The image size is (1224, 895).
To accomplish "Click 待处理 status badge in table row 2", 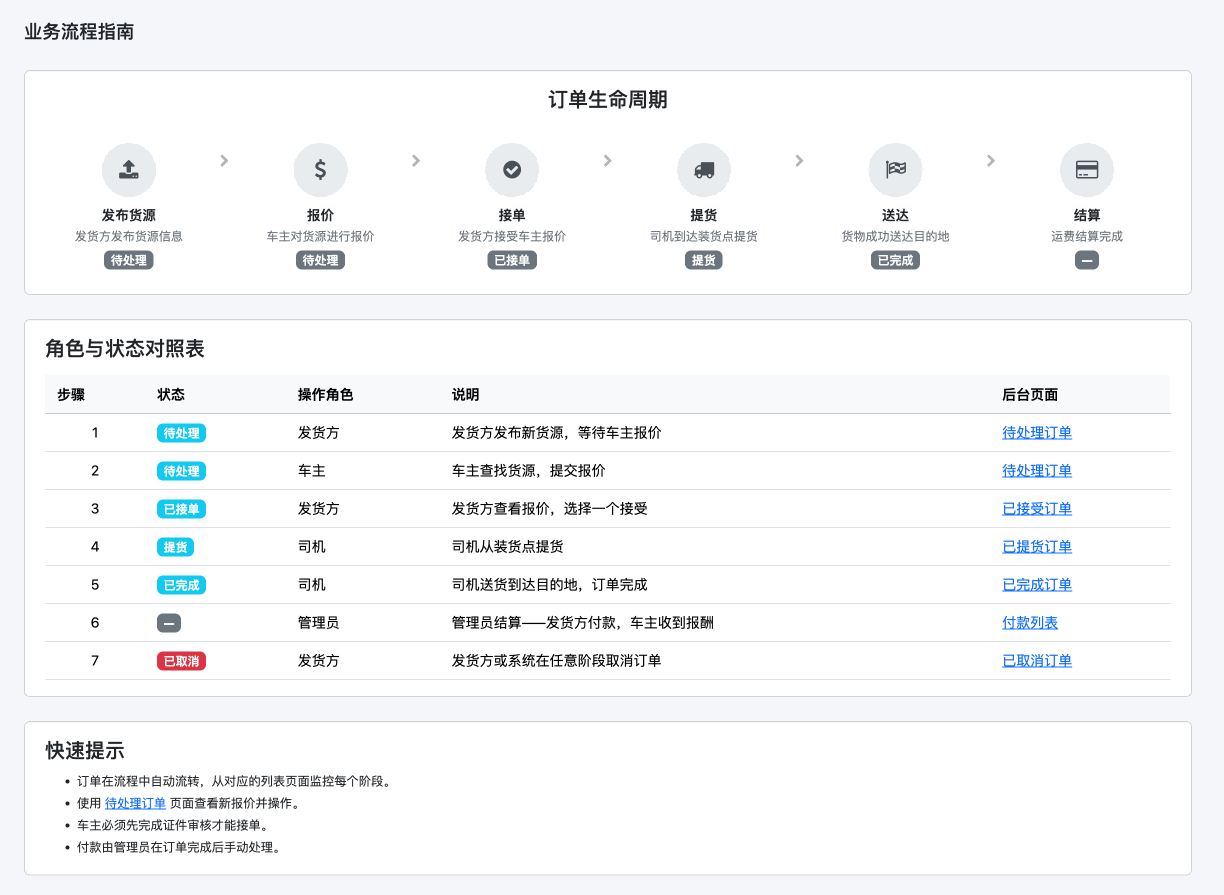I will (x=182, y=471).
